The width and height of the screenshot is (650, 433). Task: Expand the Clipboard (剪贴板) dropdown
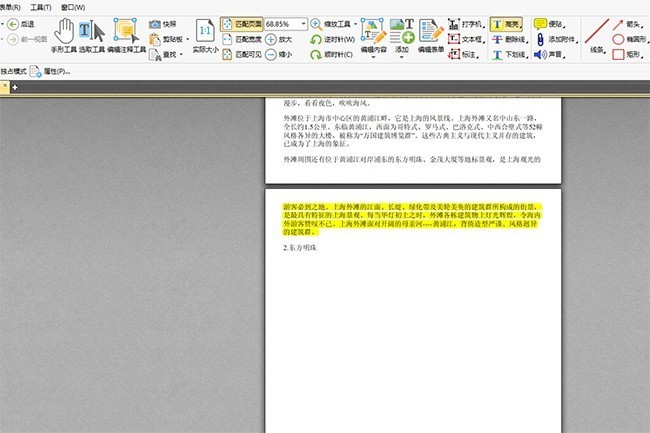(x=187, y=39)
